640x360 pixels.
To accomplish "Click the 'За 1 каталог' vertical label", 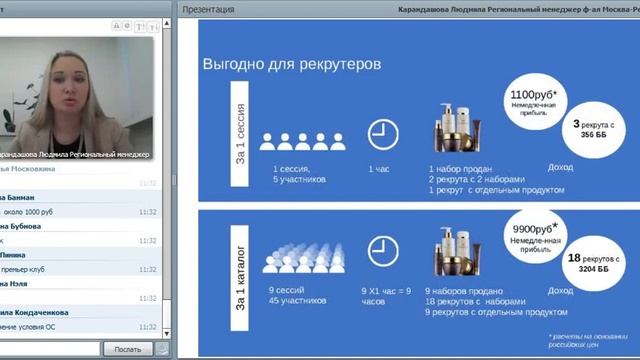I will pos(240,278).
